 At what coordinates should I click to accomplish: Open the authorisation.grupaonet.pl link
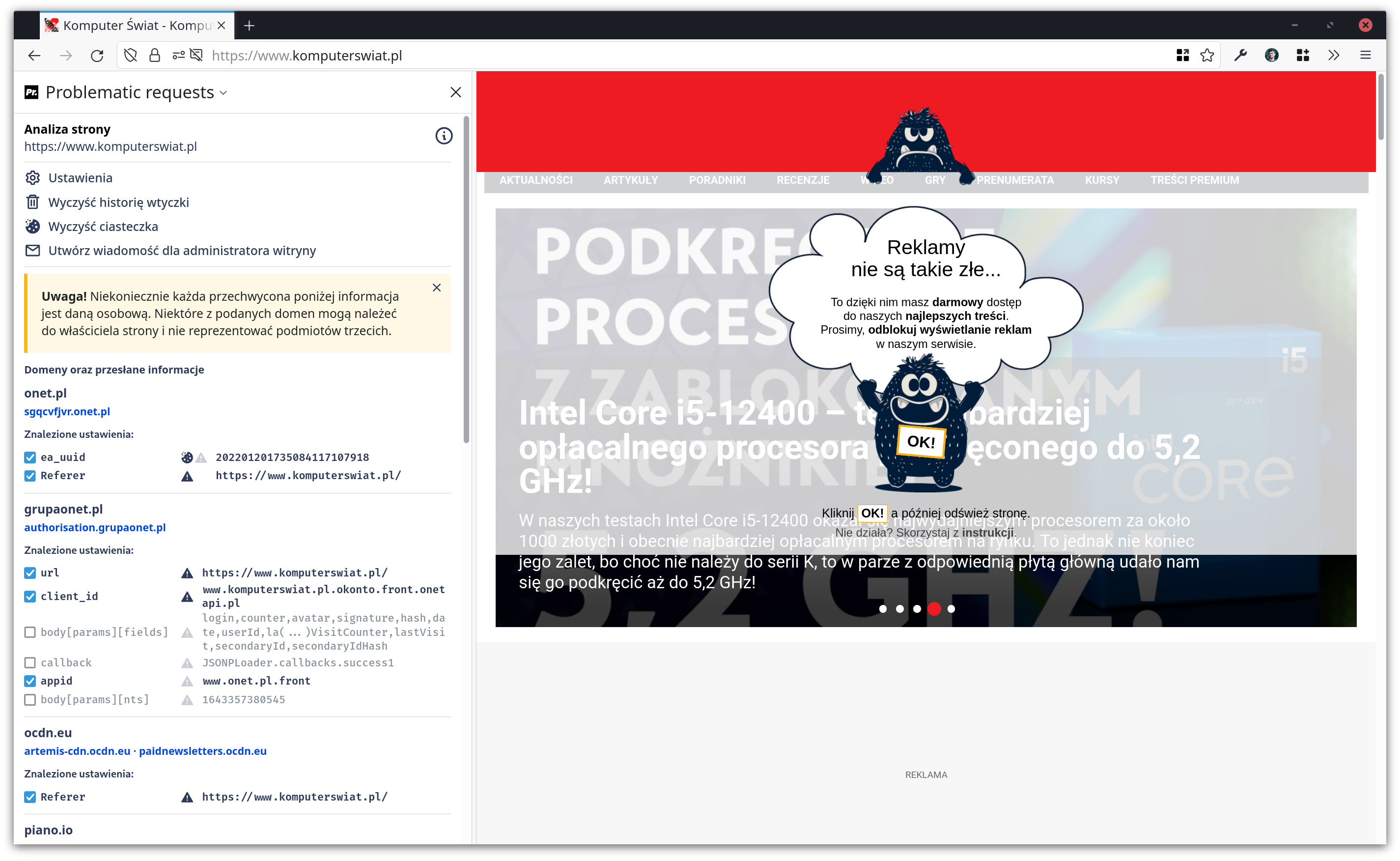click(95, 527)
